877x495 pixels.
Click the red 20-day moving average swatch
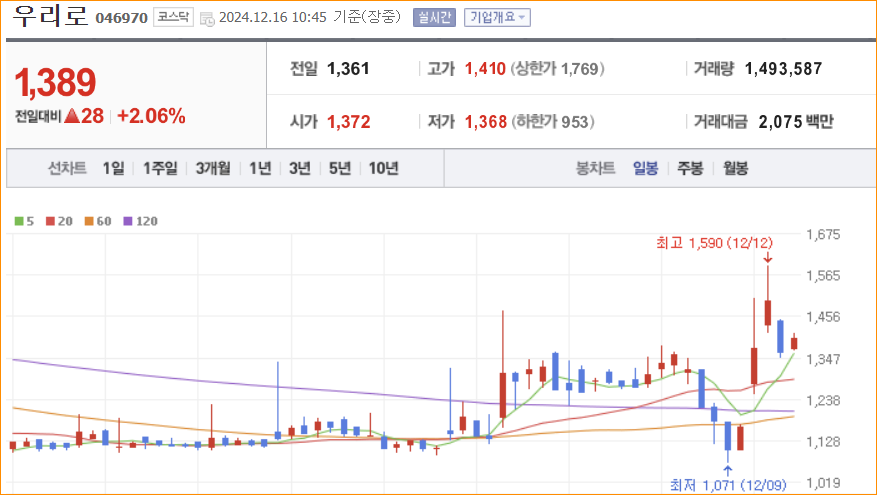[50, 221]
